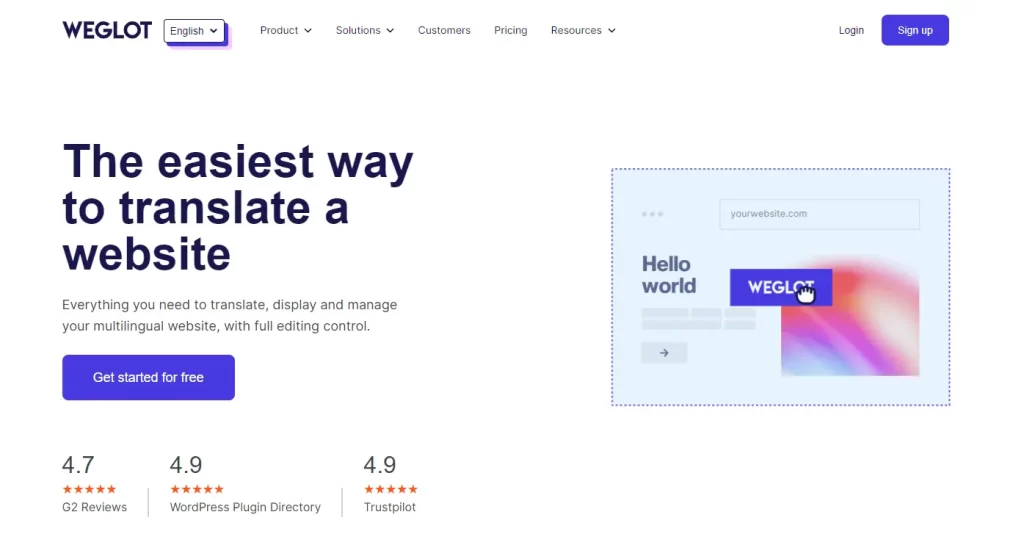Click the arrow button in website mockup
Screen dimensions: 1024x545
point(664,353)
